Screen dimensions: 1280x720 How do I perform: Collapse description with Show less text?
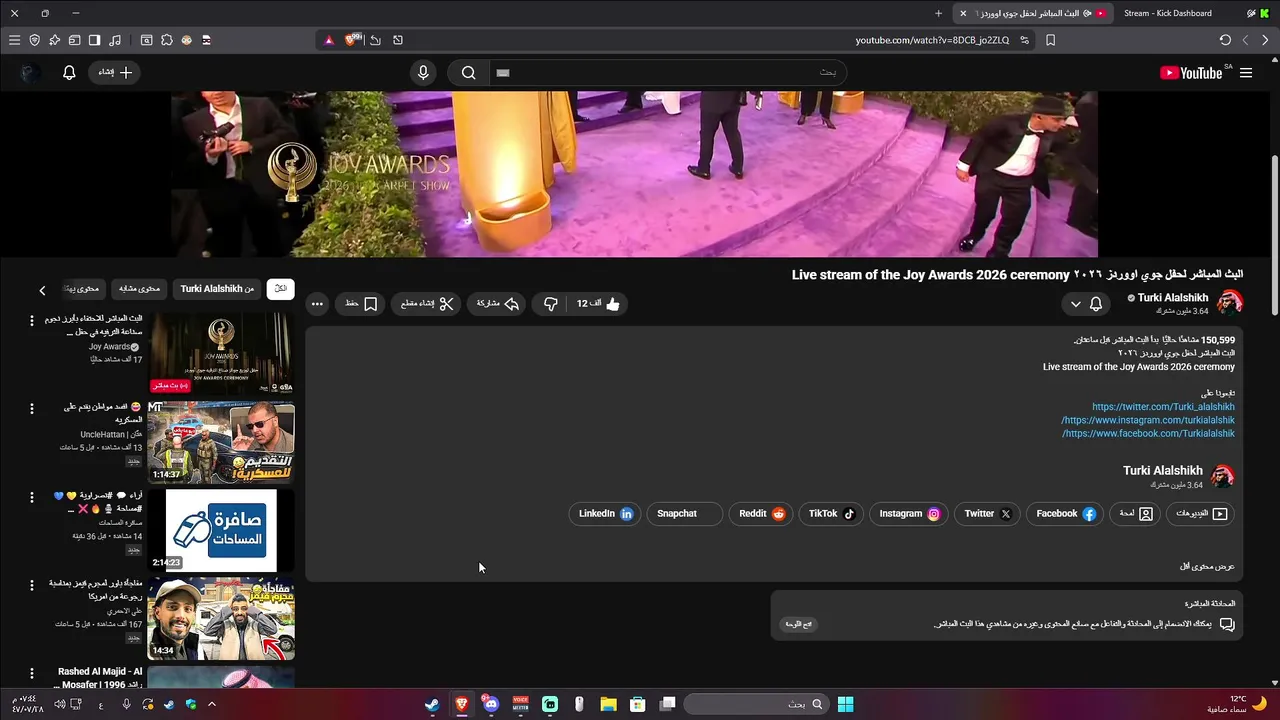pyautogui.click(x=1207, y=567)
